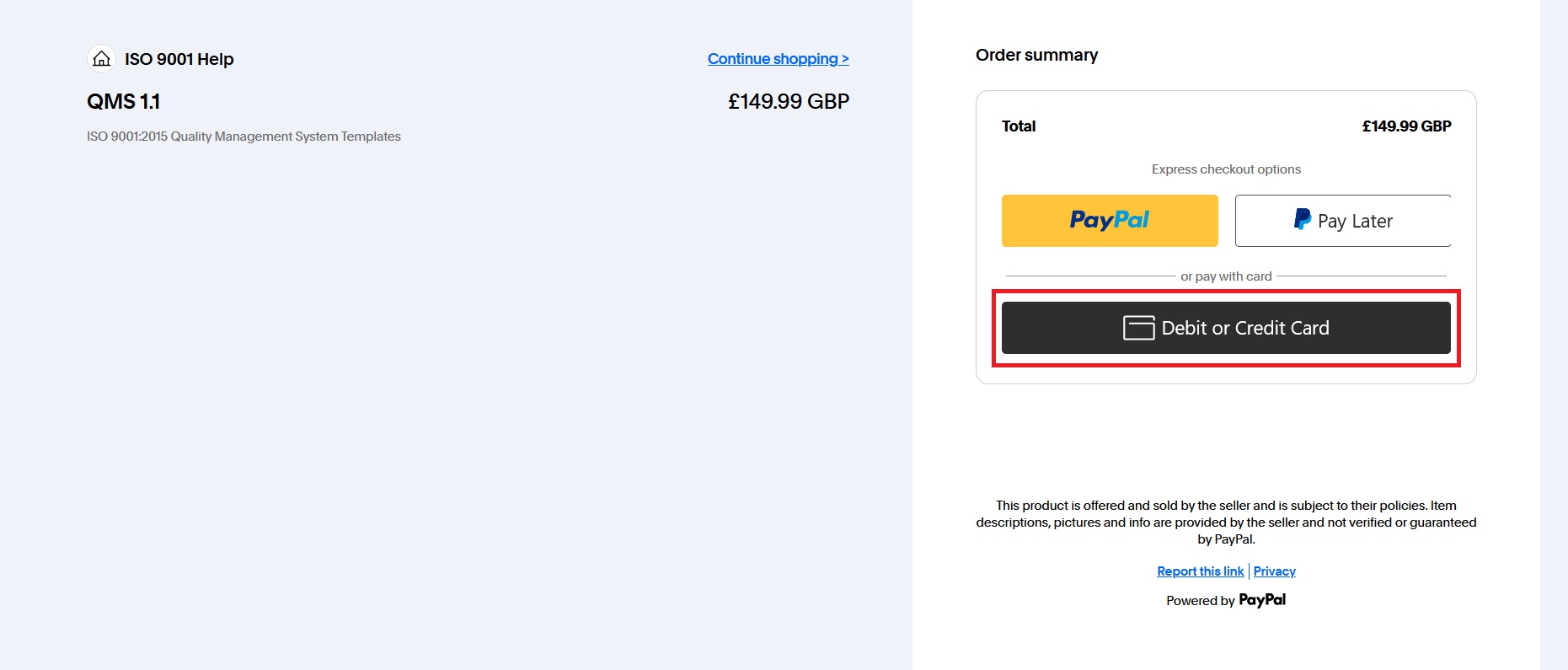1568x670 pixels.
Task: Click the Order summary heading
Action: coord(1036,55)
